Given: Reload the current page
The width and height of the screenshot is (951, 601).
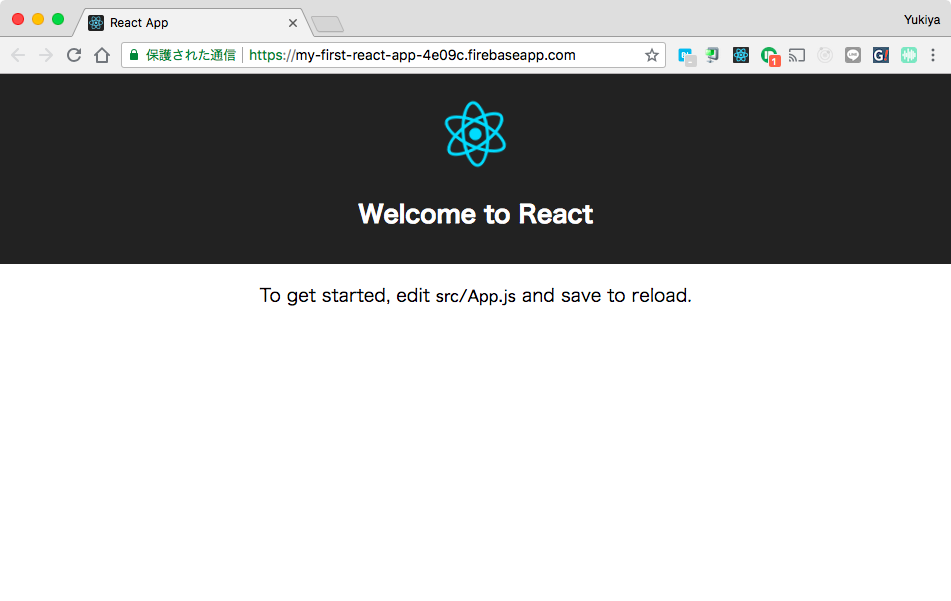Looking at the screenshot, I should (x=74, y=55).
